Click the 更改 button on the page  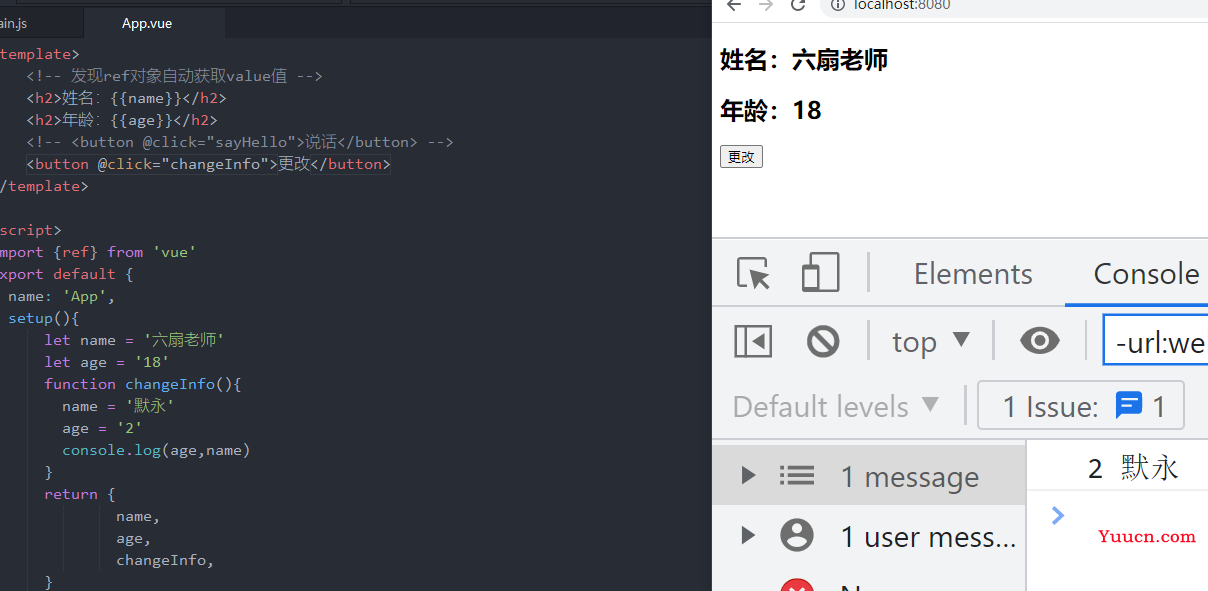[x=741, y=156]
